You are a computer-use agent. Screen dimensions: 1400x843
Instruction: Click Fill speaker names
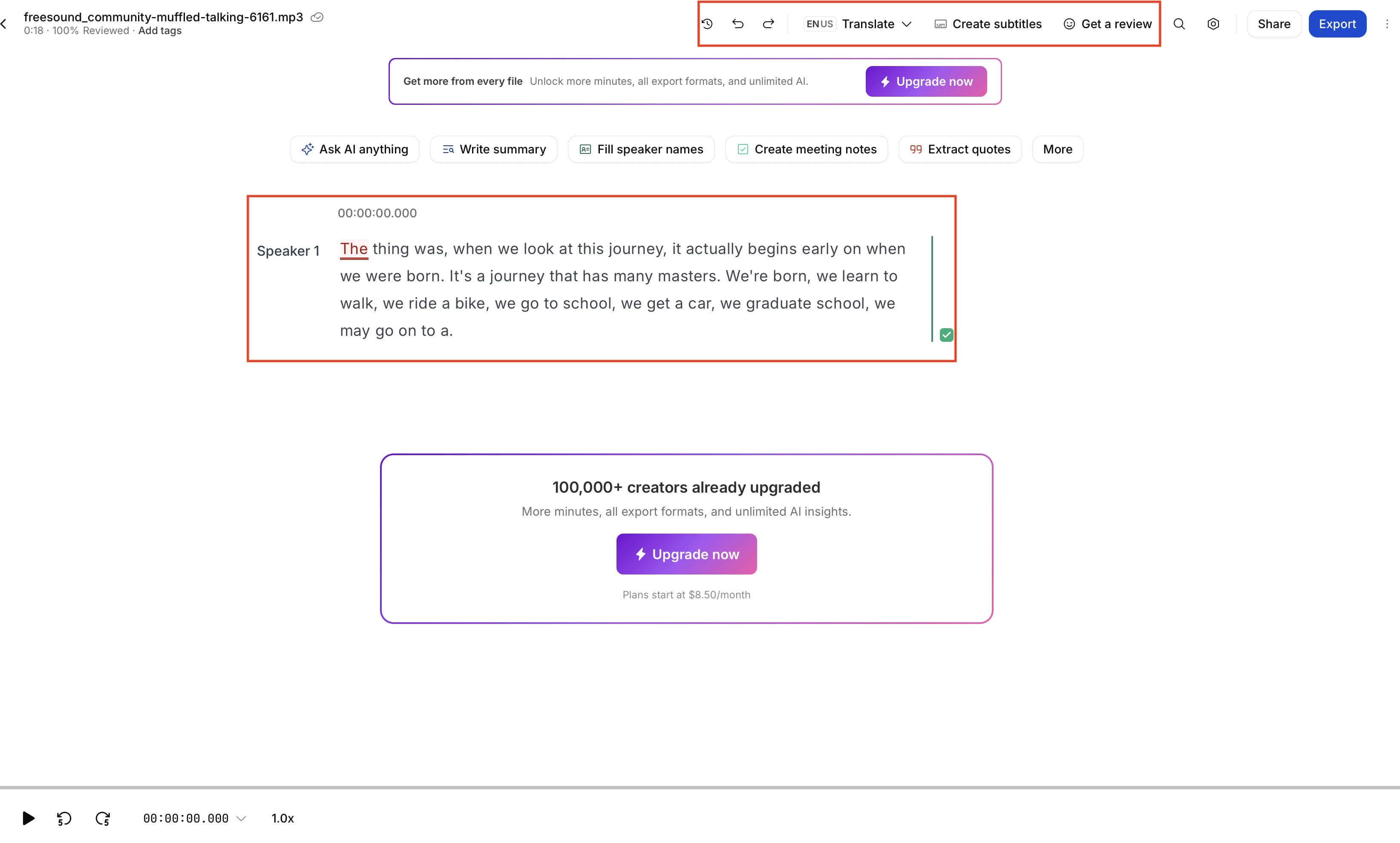point(641,150)
